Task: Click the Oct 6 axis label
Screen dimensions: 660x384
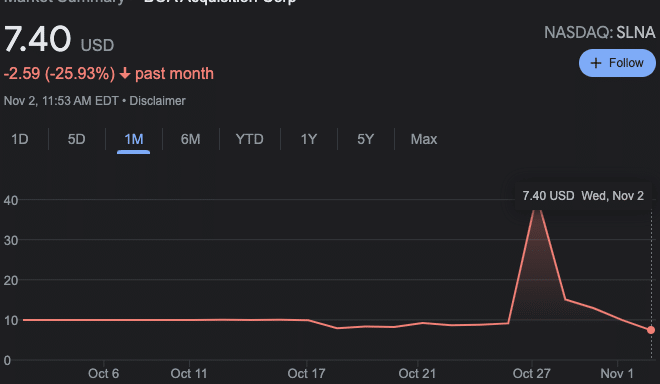Action: (104, 373)
